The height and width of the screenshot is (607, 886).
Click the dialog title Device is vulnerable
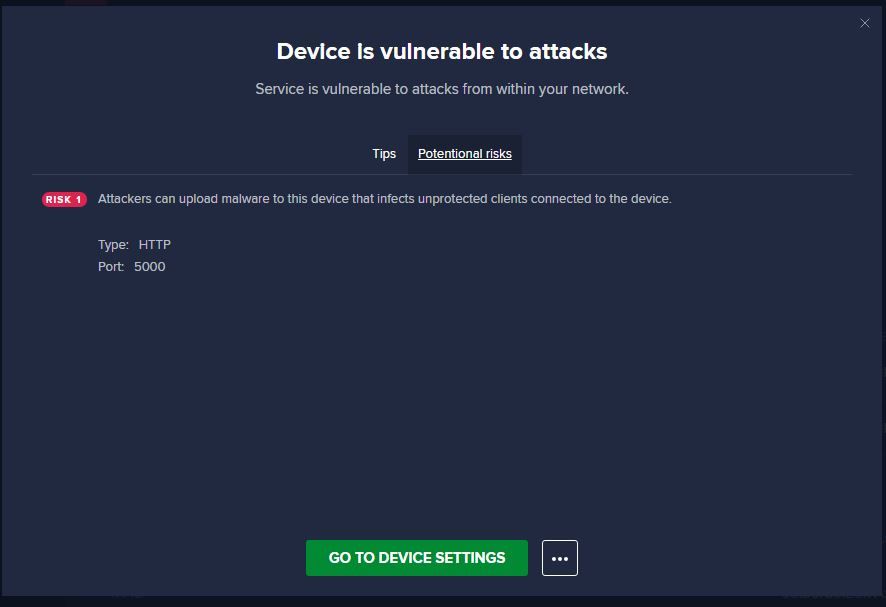point(441,51)
